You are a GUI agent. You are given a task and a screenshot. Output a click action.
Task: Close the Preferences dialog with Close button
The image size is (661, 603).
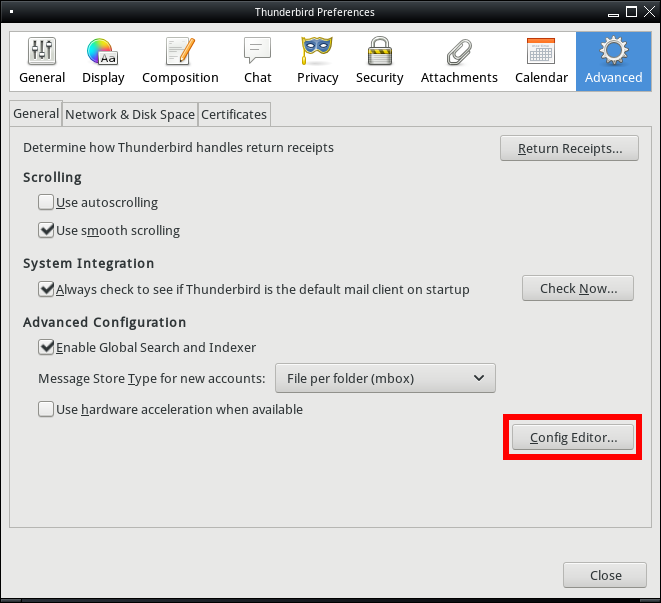point(605,575)
